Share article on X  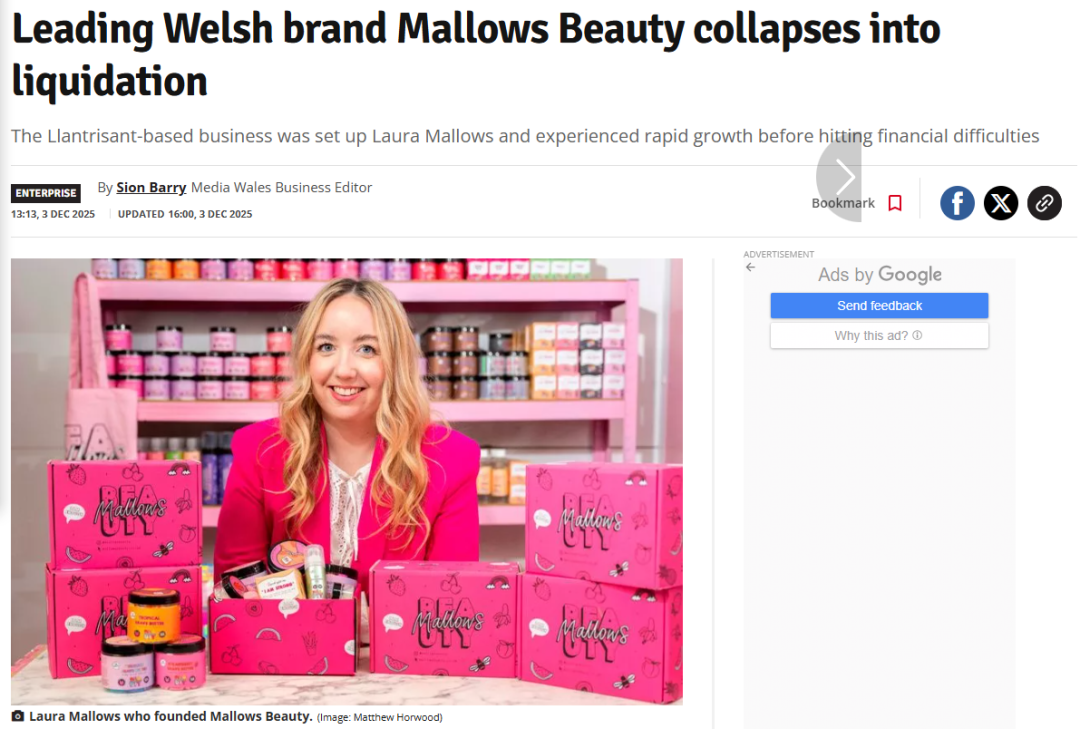click(1000, 203)
